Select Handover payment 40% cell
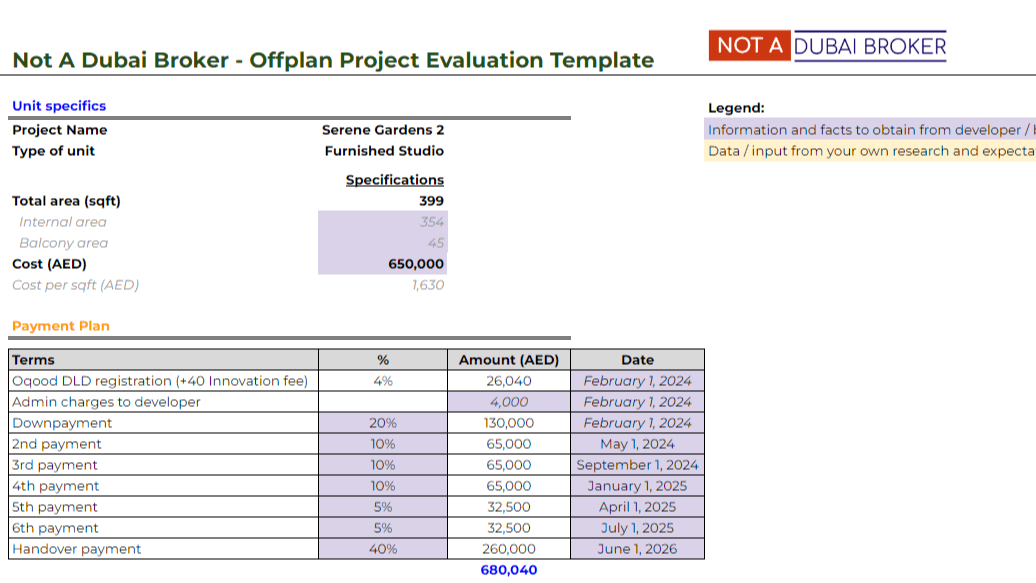1036x583 pixels. (383, 549)
